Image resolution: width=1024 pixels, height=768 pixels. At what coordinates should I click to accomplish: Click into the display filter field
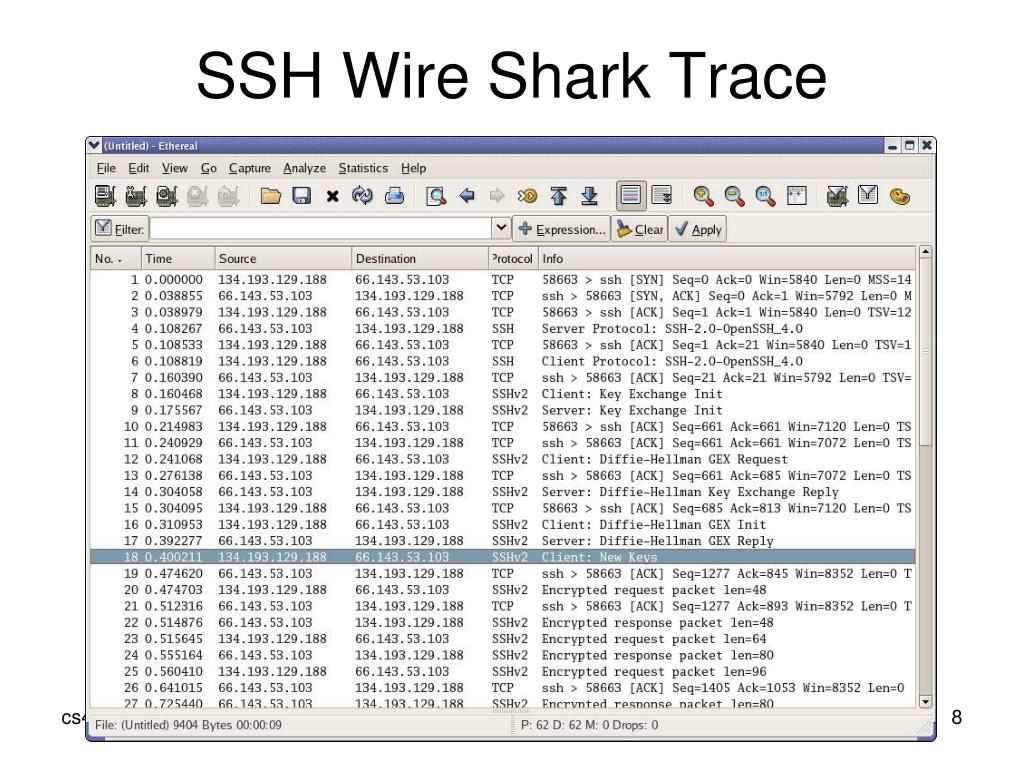(321, 229)
